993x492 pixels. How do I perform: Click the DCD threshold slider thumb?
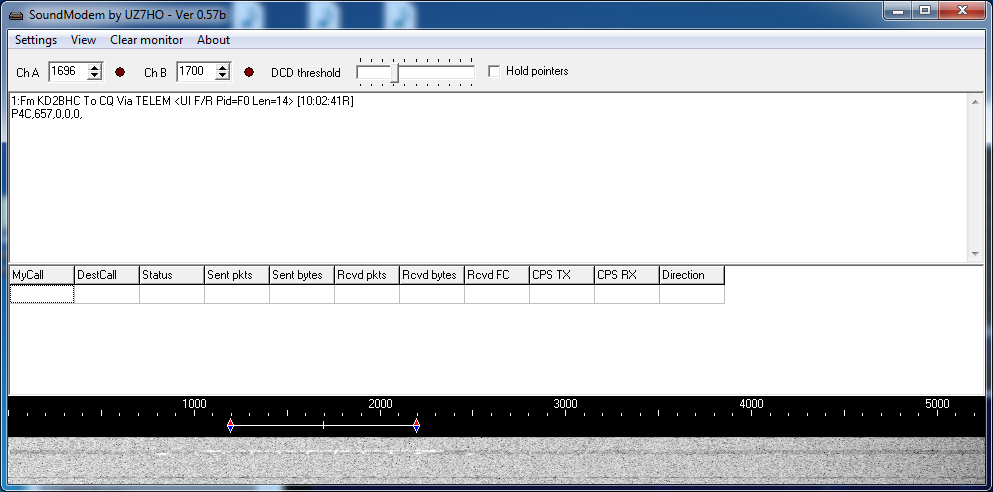pyautogui.click(x=395, y=73)
